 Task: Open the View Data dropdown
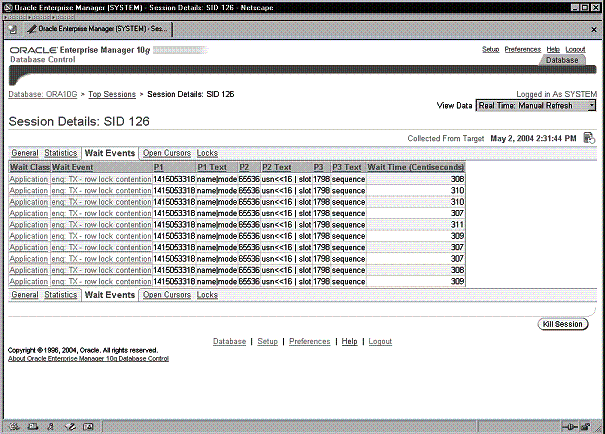536,106
